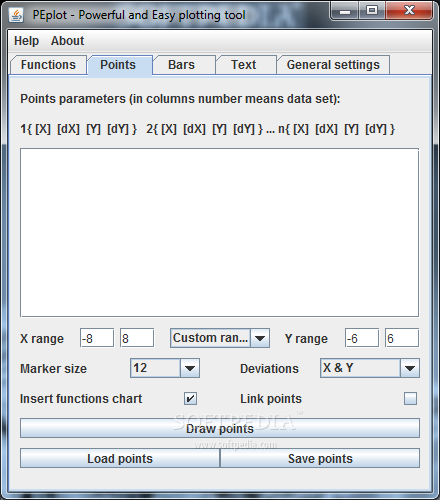Close the PEplot window

(x=409, y=11)
